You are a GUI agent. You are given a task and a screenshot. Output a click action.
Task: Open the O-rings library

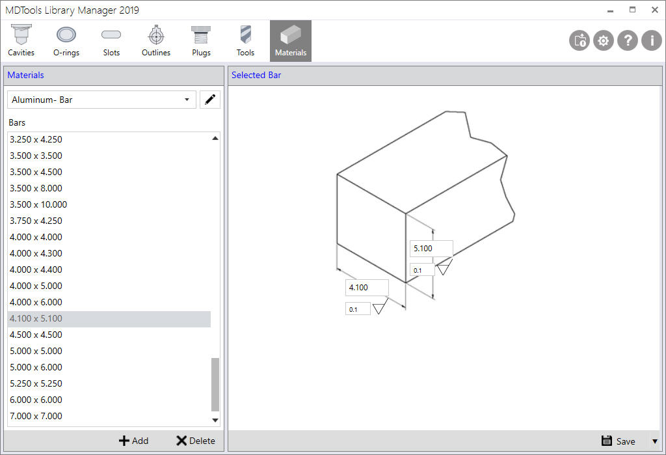point(66,41)
